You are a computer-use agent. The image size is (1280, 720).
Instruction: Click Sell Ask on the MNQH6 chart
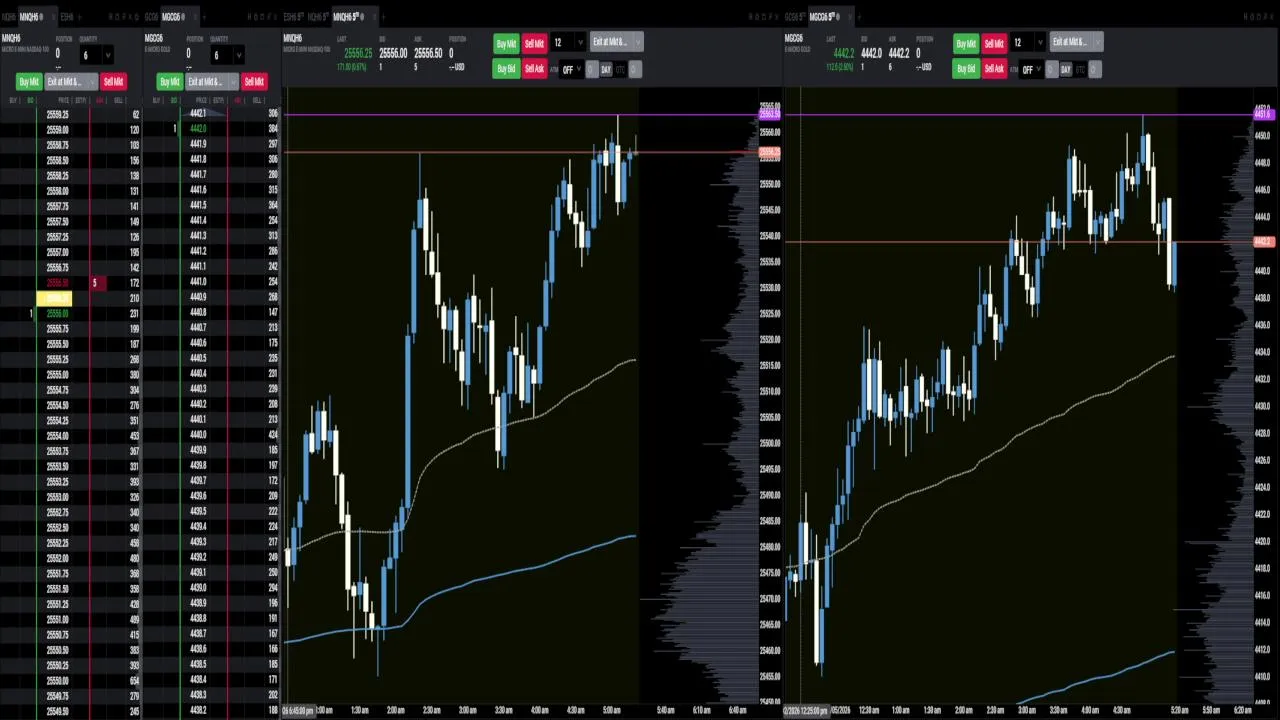click(534, 69)
